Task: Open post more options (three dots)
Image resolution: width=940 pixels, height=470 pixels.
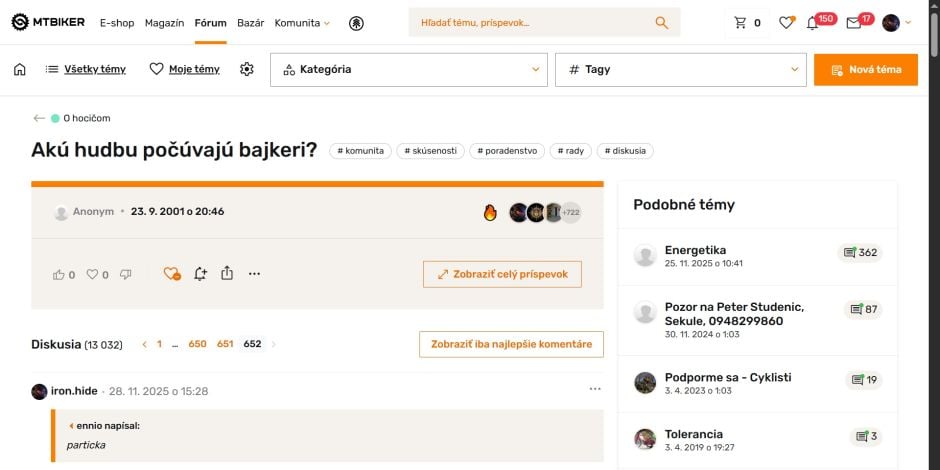Action: pyautogui.click(x=254, y=273)
